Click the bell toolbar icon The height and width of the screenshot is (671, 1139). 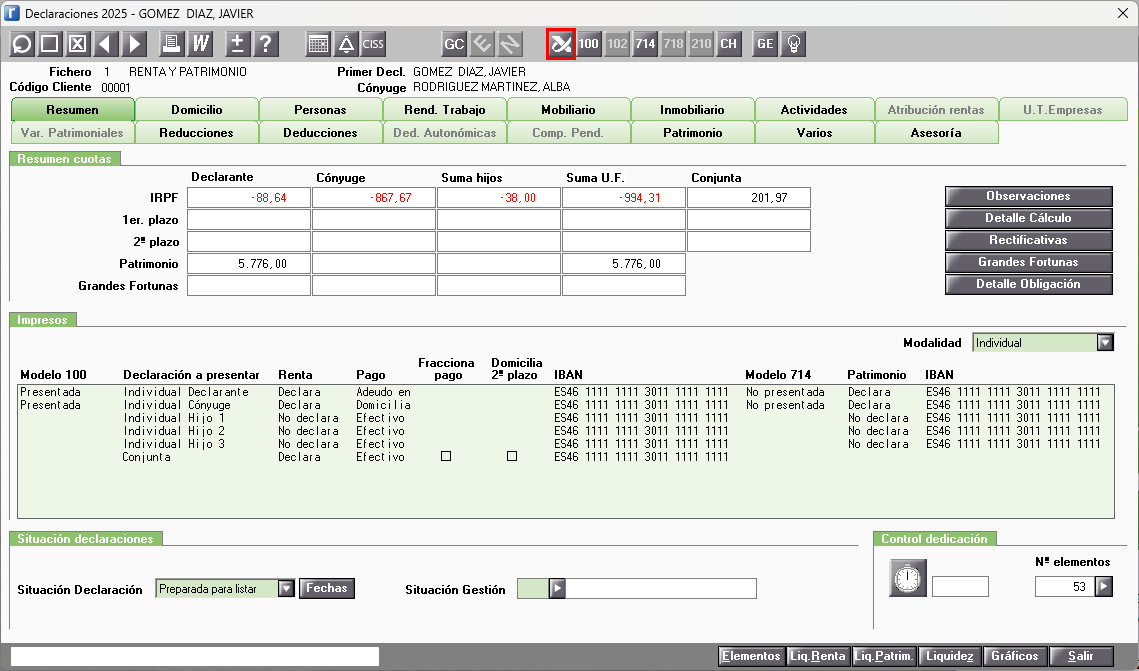click(x=346, y=44)
